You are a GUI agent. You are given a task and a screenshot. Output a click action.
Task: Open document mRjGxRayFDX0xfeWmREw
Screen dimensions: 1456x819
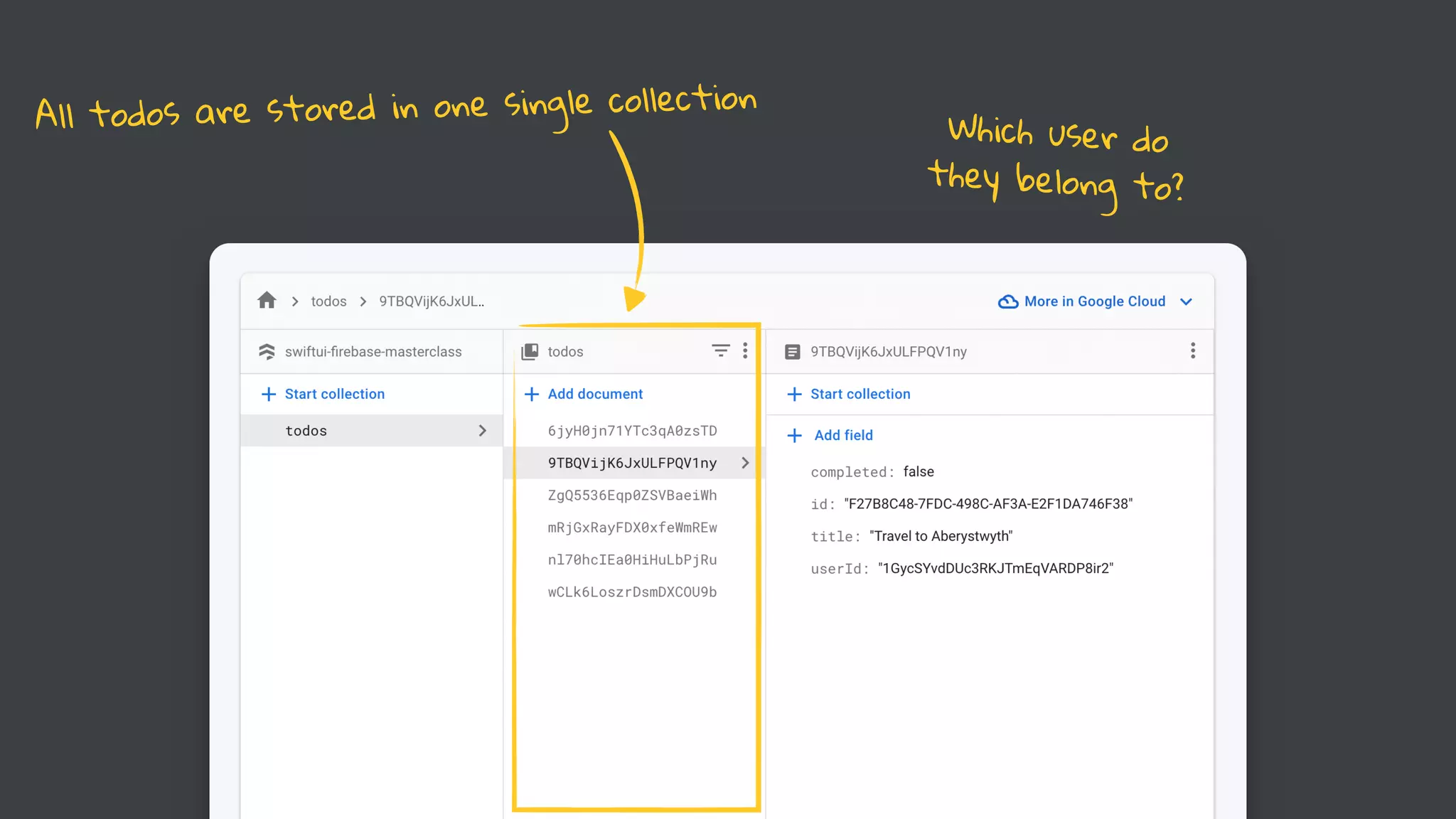click(632, 528)
